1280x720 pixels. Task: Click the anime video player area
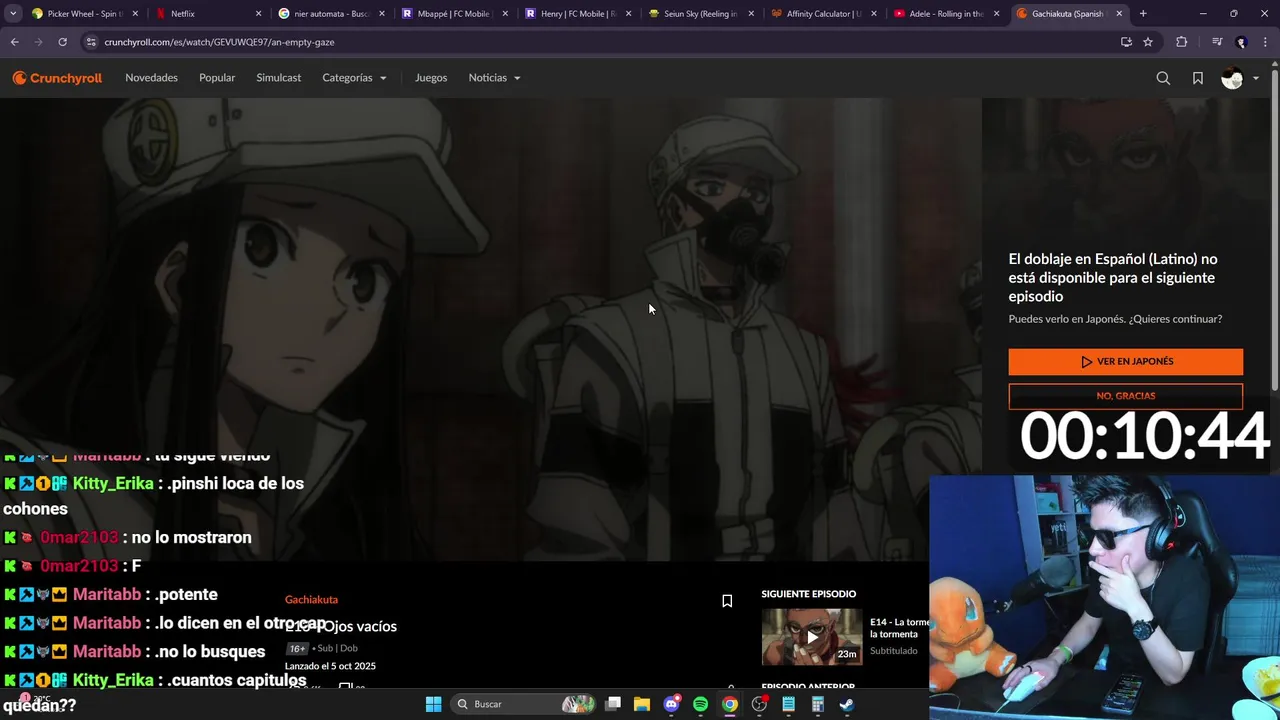pos(490,330)
